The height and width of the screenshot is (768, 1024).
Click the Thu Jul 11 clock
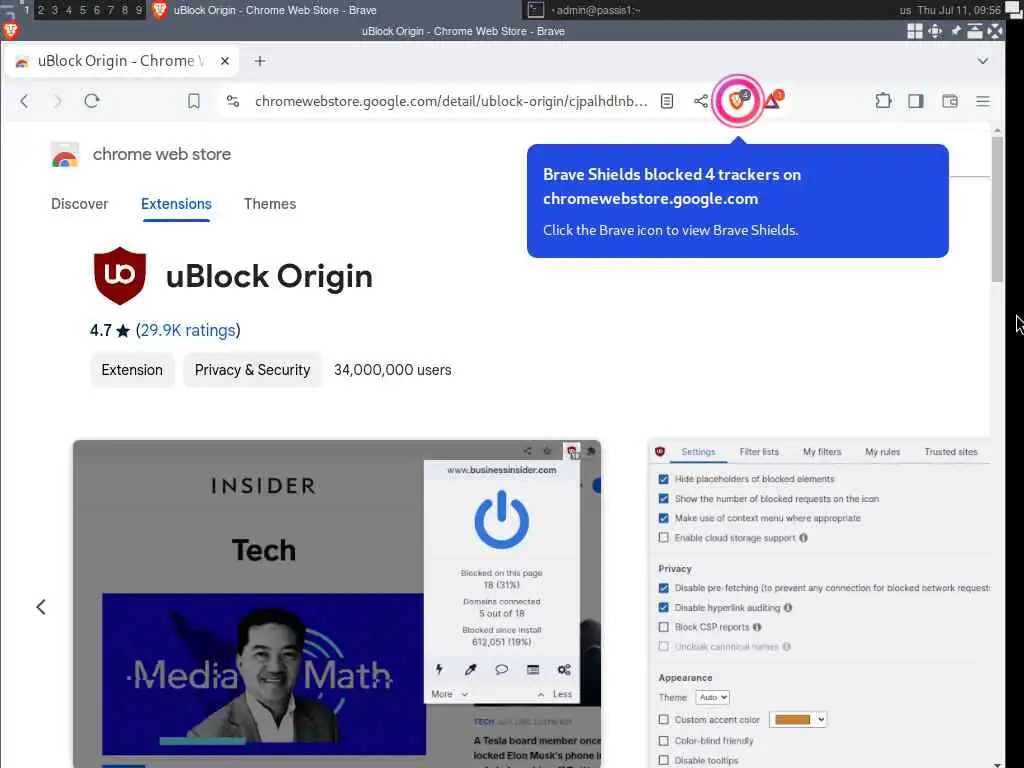click(x=959, y=10)
